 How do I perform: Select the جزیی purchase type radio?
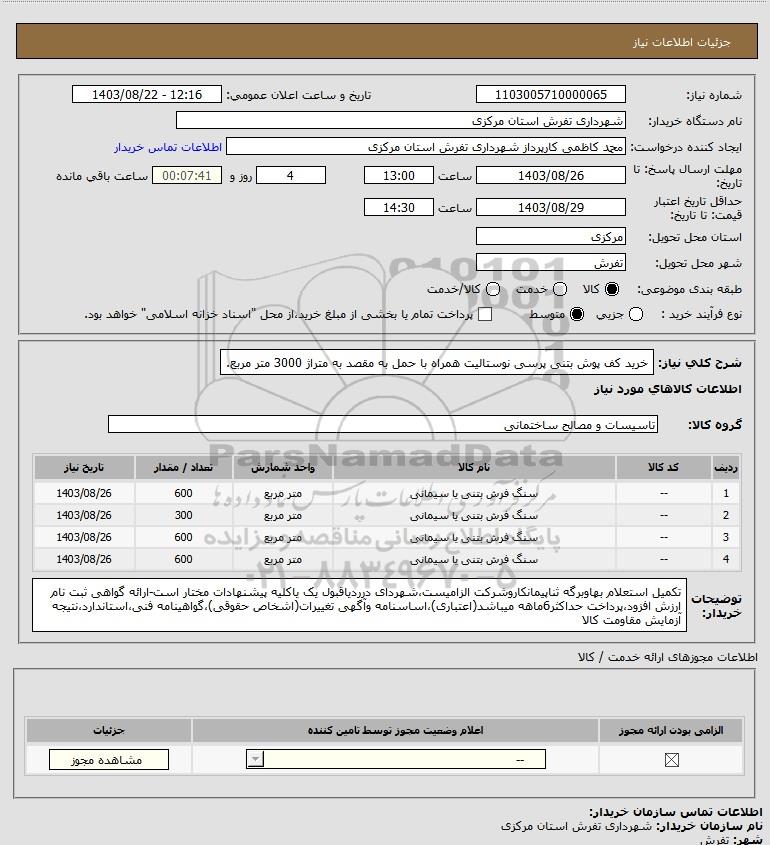(636, 314)
